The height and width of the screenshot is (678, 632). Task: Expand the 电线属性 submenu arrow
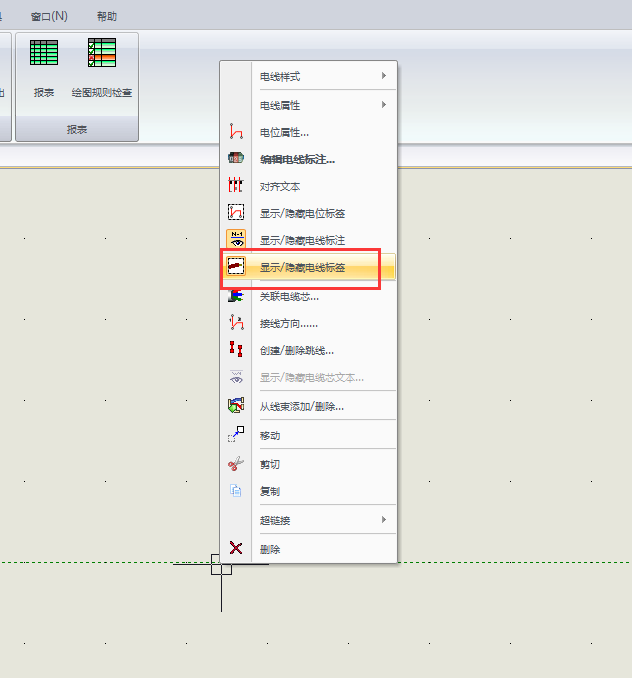384,104
